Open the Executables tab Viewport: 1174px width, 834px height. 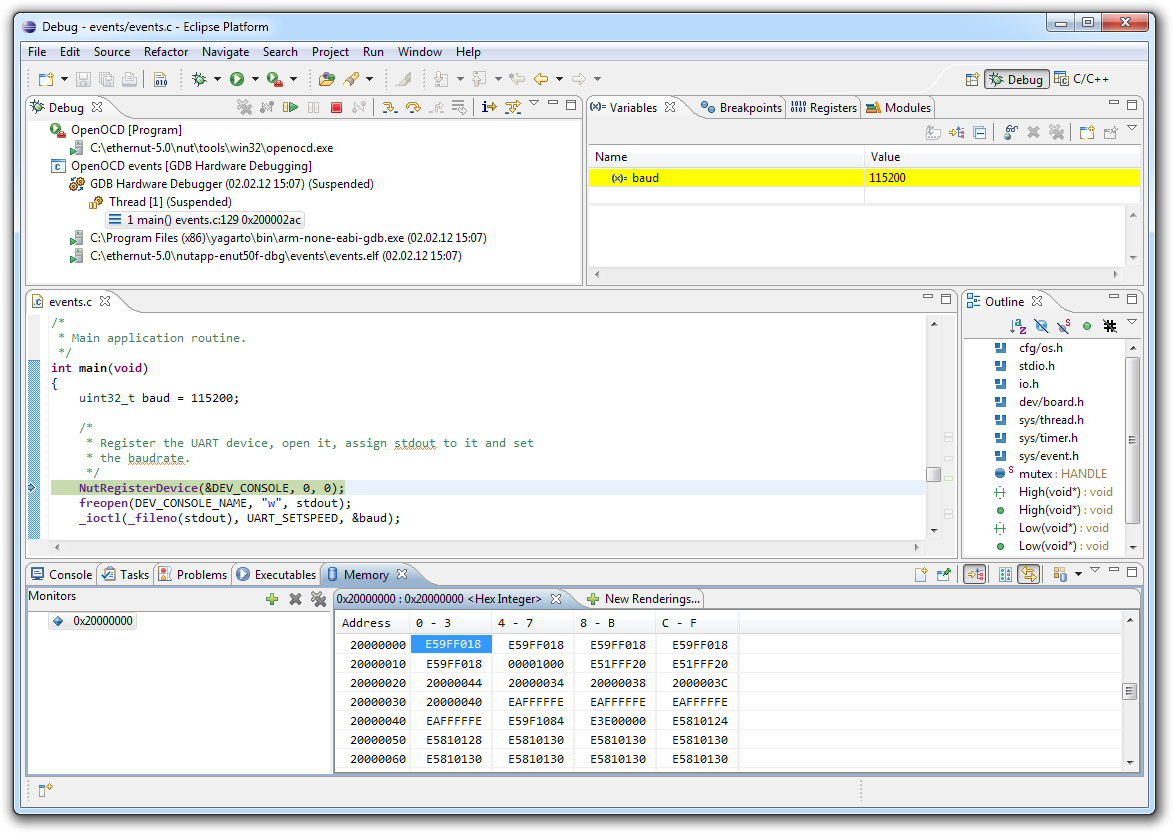[276, 575]
